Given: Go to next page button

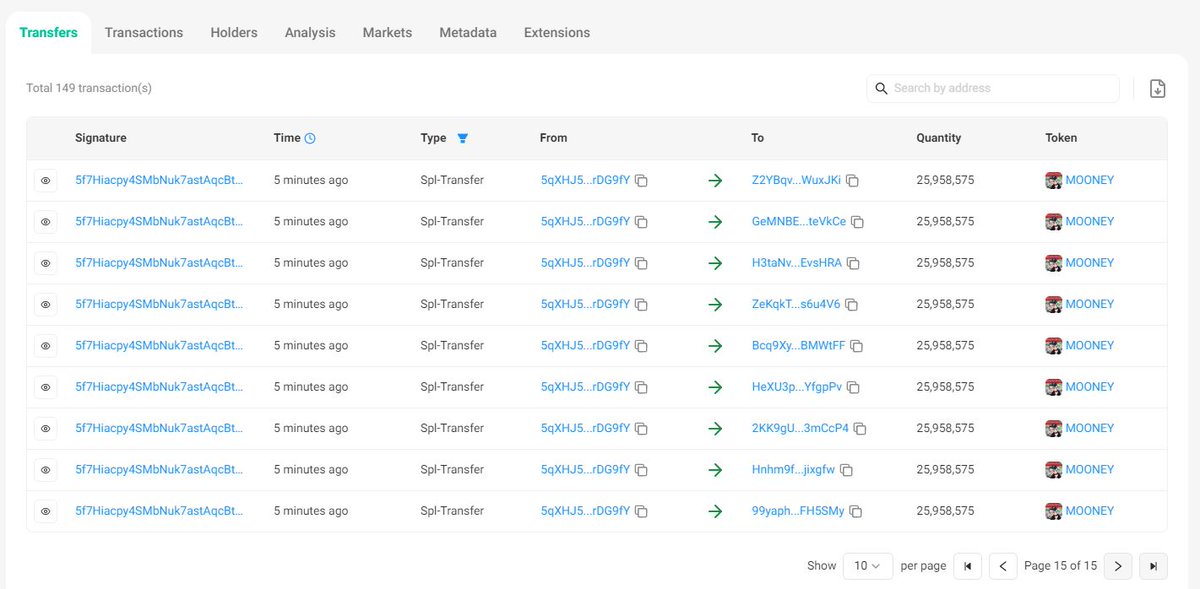Looking at the screenshot, I should (x=1118, y=566).
